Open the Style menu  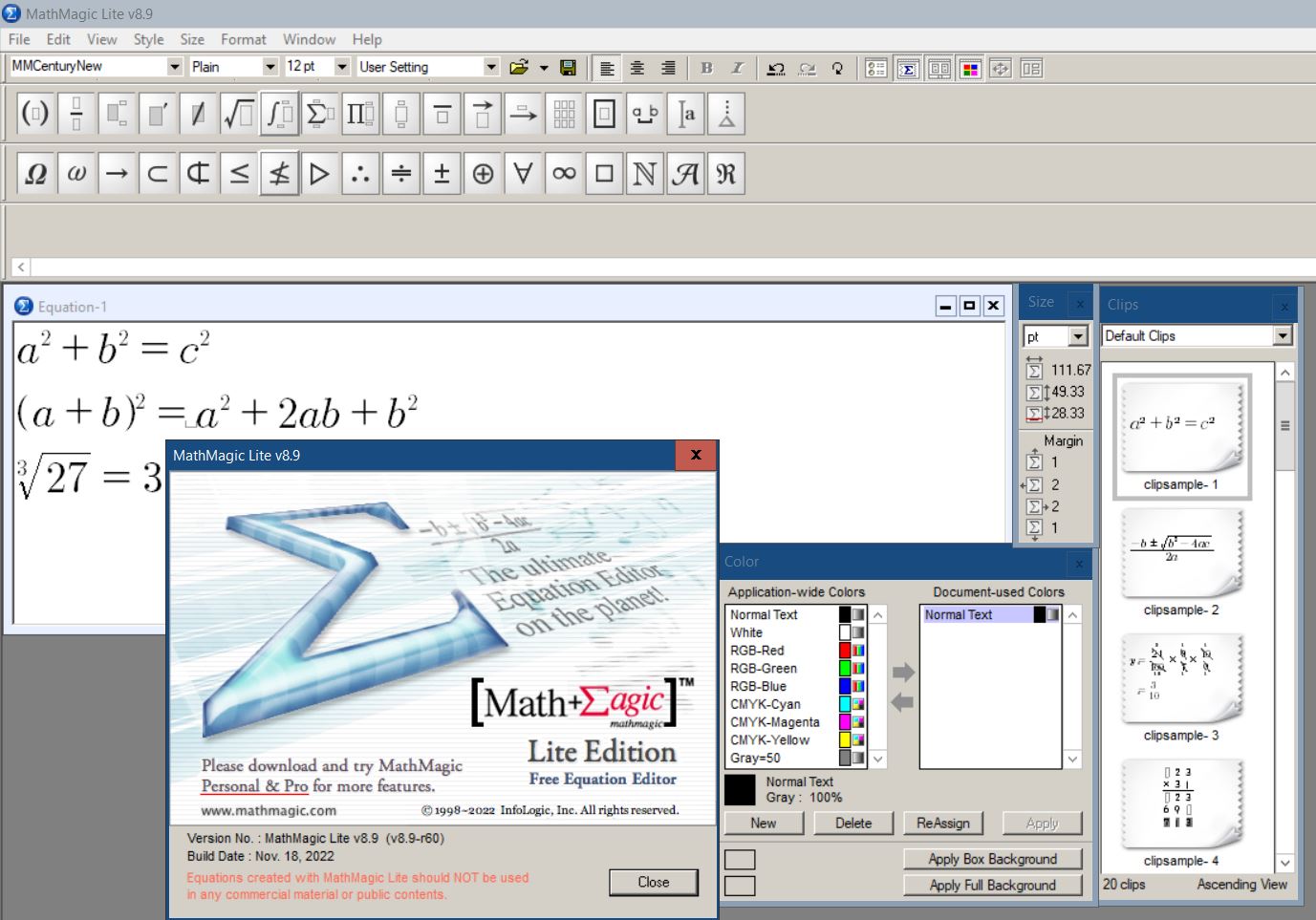click(x=148, y=39)
